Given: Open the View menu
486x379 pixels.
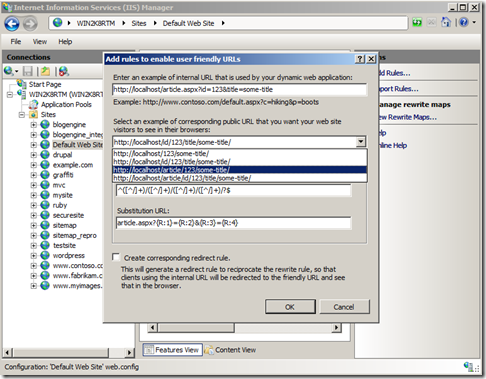Looking at the screenshot, I should pos(40,41).
